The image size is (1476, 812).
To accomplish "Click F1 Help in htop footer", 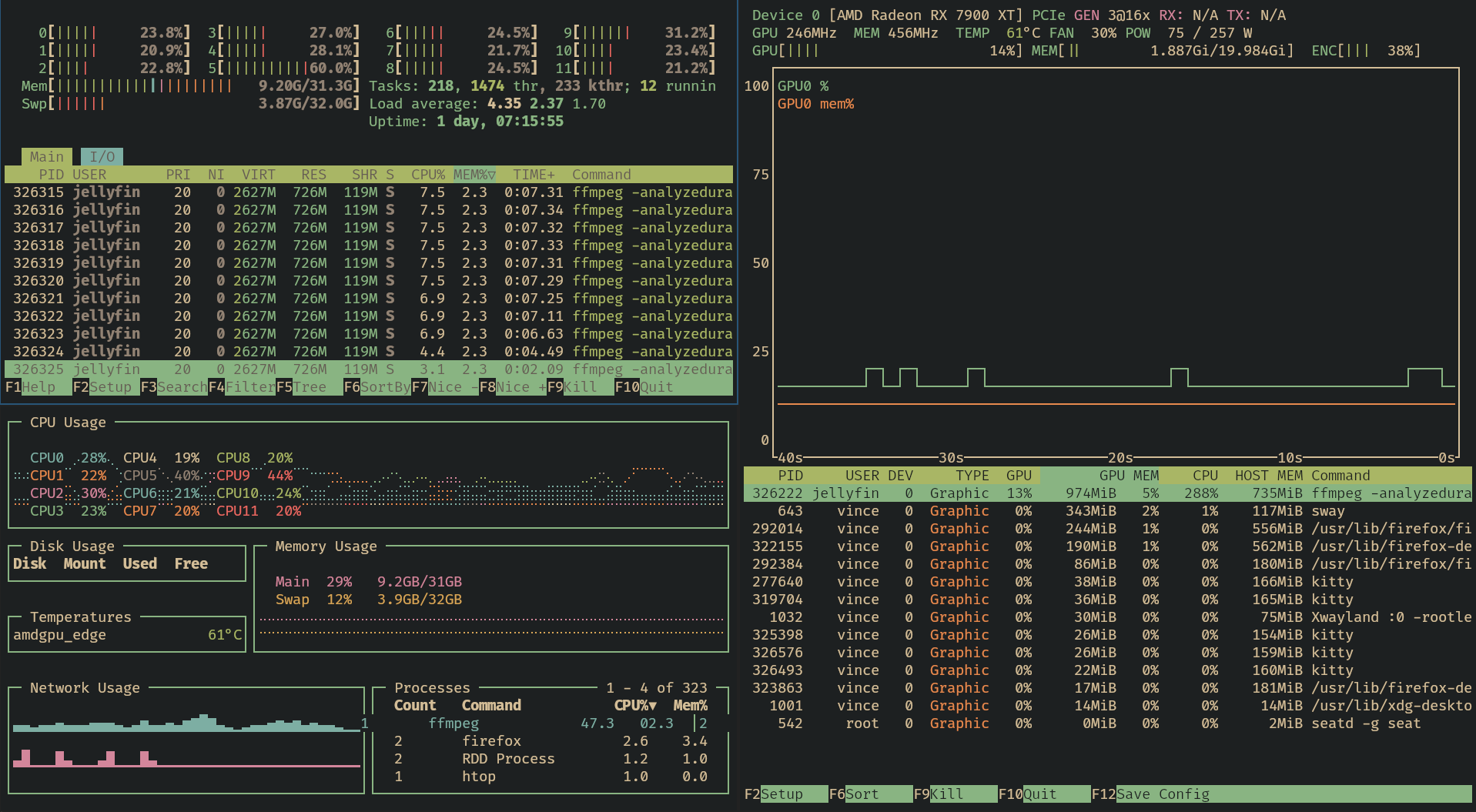I will click(30, 387).
